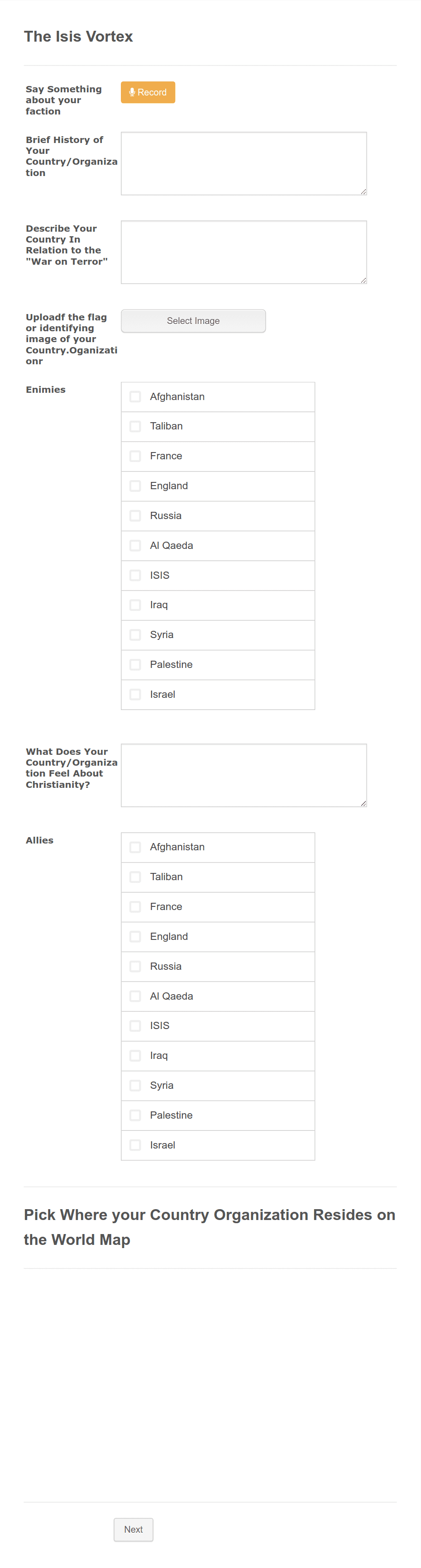Check Afghanistan in the Enemies list

click(x=134, y=396)
